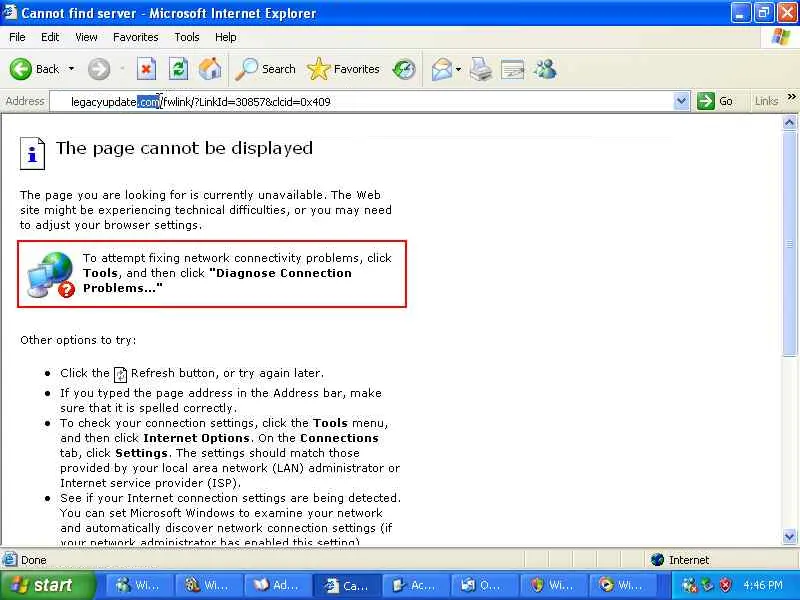Click the grayed-out Forward arrow button
The image size is (800, 600).
pos(98,69)
